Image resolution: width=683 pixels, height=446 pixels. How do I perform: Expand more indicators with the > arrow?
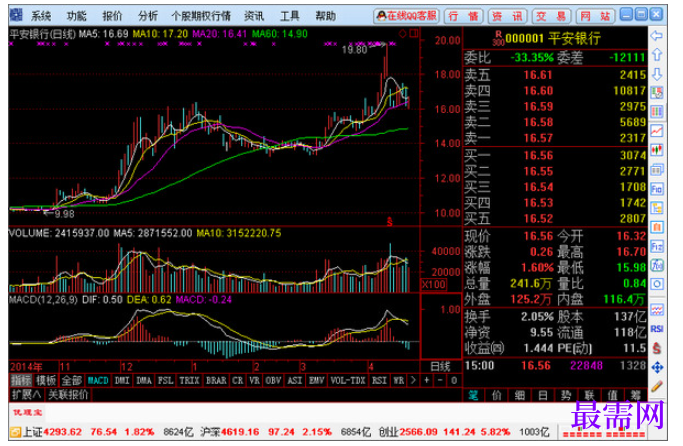(x=413, y=381)
